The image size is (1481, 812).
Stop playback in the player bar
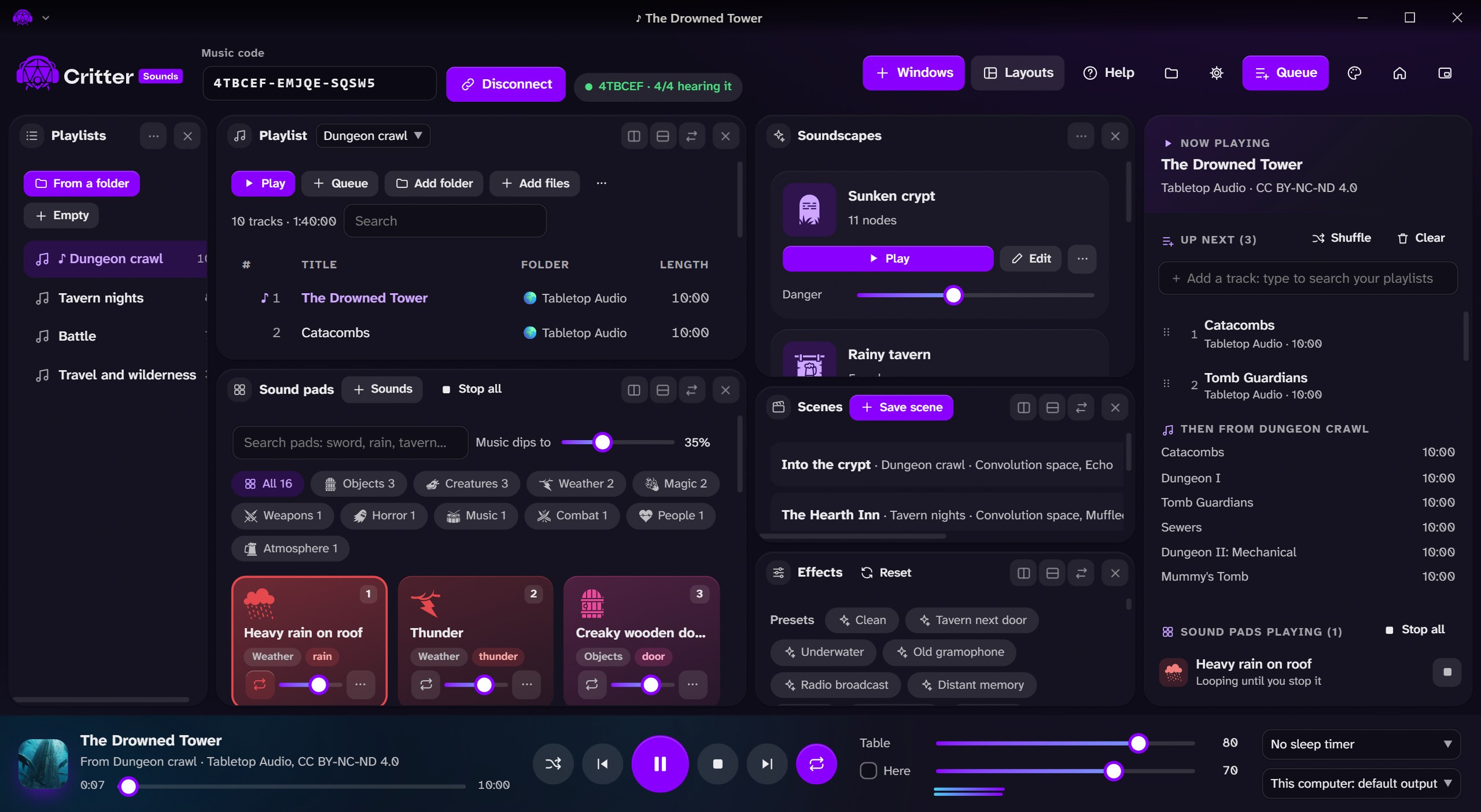coord(718,764)
